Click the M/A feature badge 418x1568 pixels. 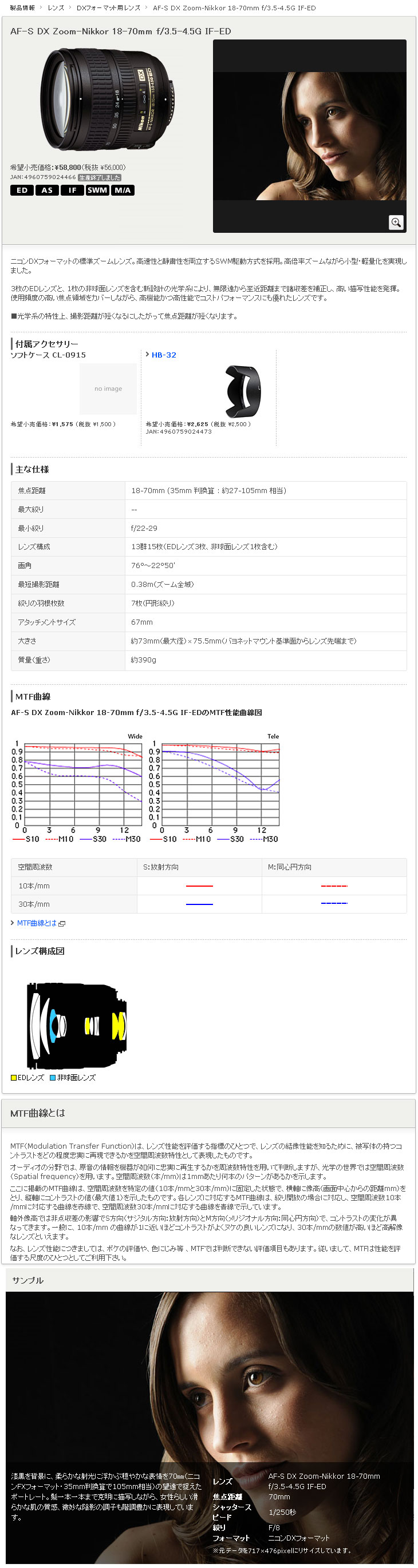point(122,190)
